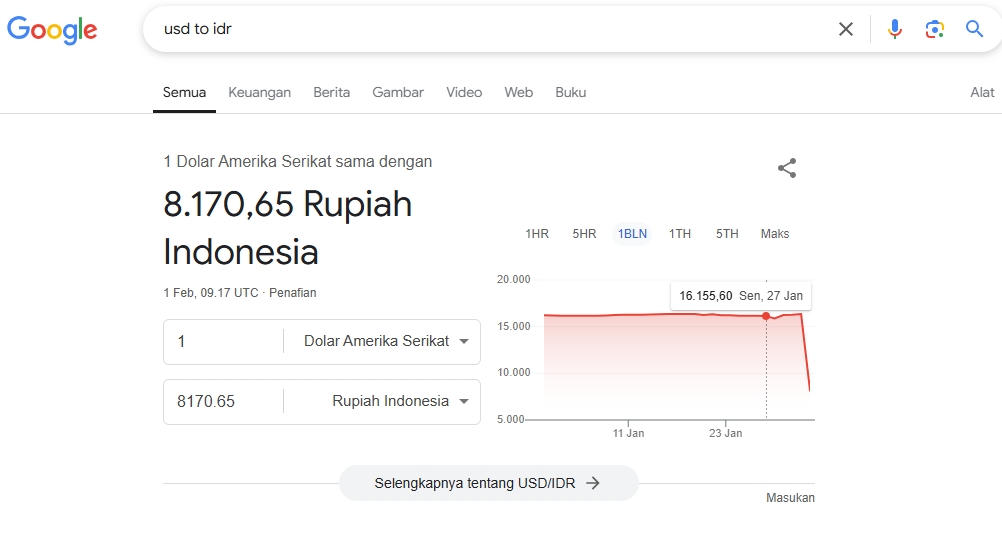Show Maks chart range
Screen dimensions: 1002x536
[x=774, y=234]
